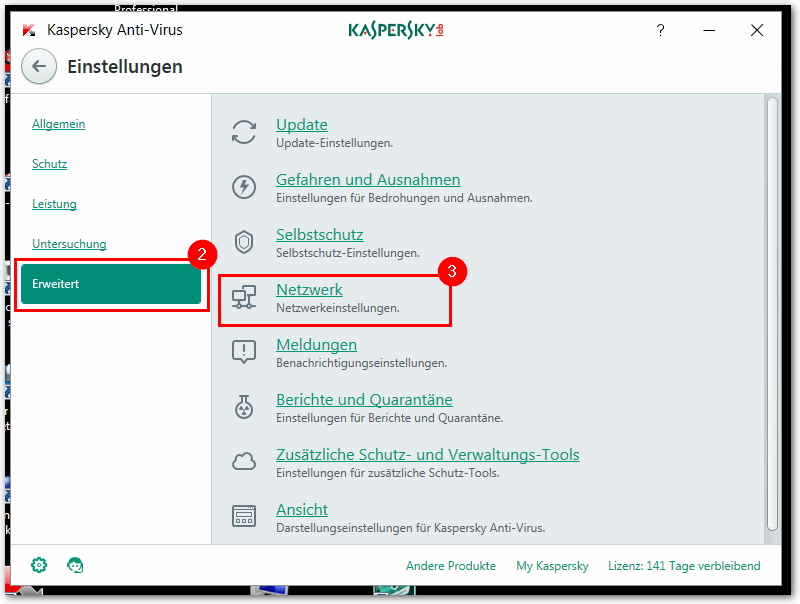
Task: Click 'Darstellungseinstellungen für Kaspersky Anti-Virus' text
Action: (x=411, y=528)
